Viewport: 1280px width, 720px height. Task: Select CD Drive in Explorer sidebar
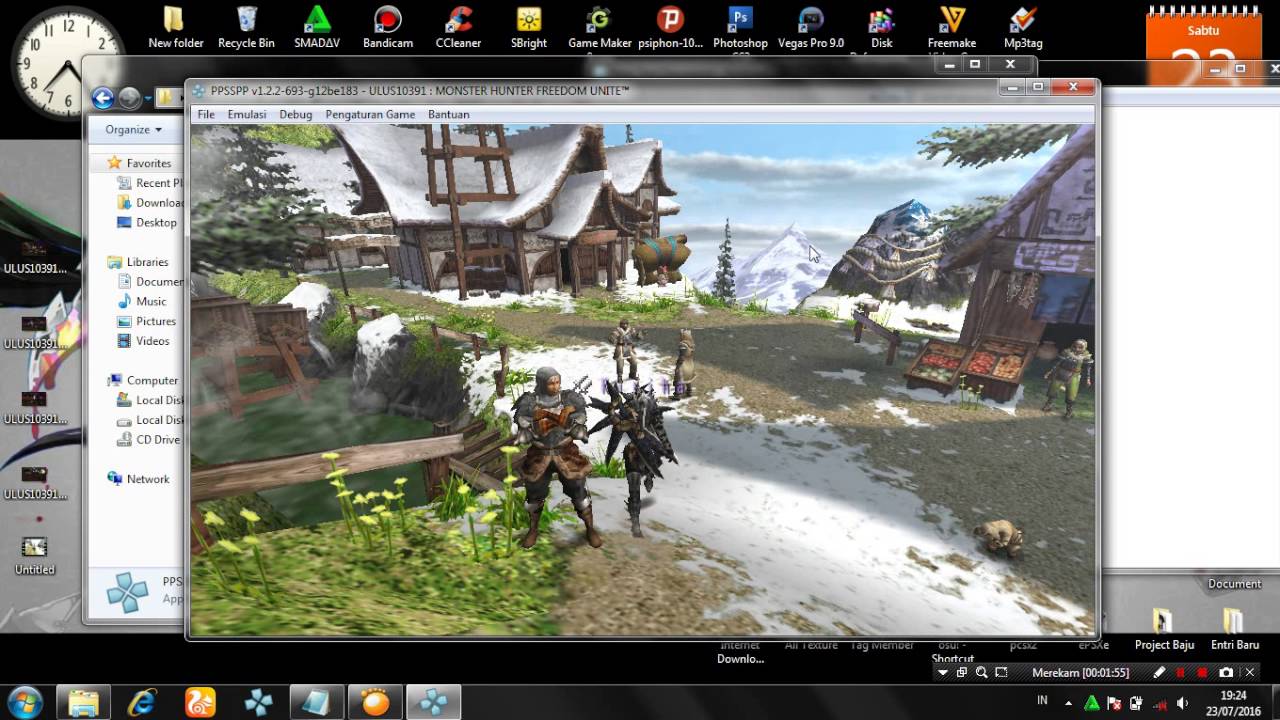pos(150,440)
